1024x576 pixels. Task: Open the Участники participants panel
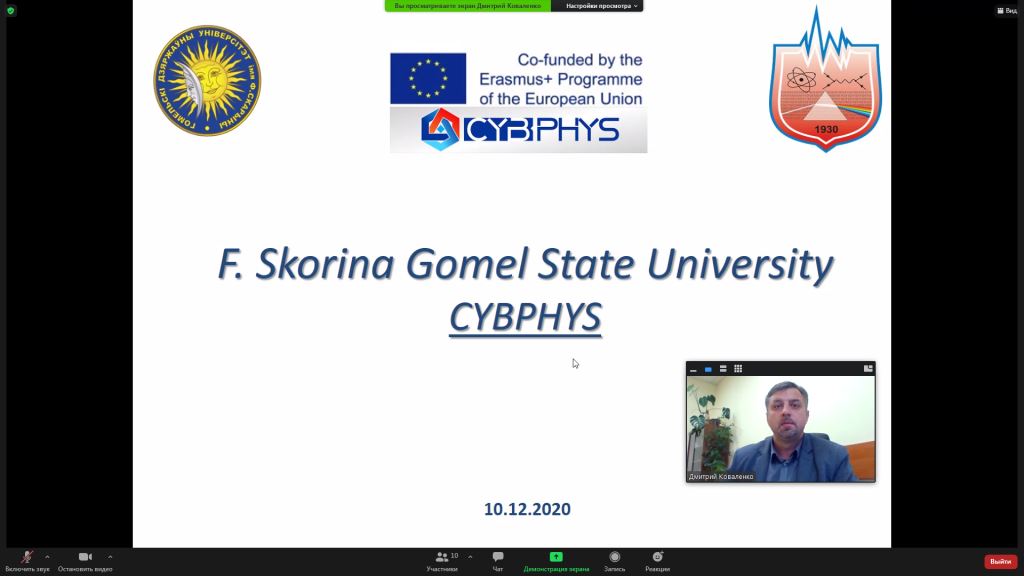coord(442,561)
